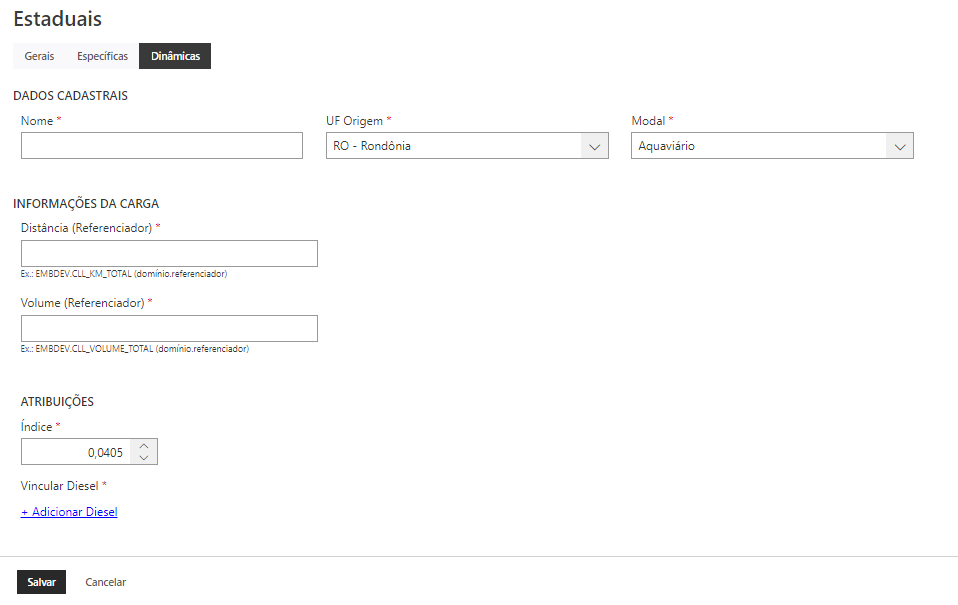Decrease Índice with the down arrow
This screenshot has height=605, width=958.
click(x=145, y=458)
